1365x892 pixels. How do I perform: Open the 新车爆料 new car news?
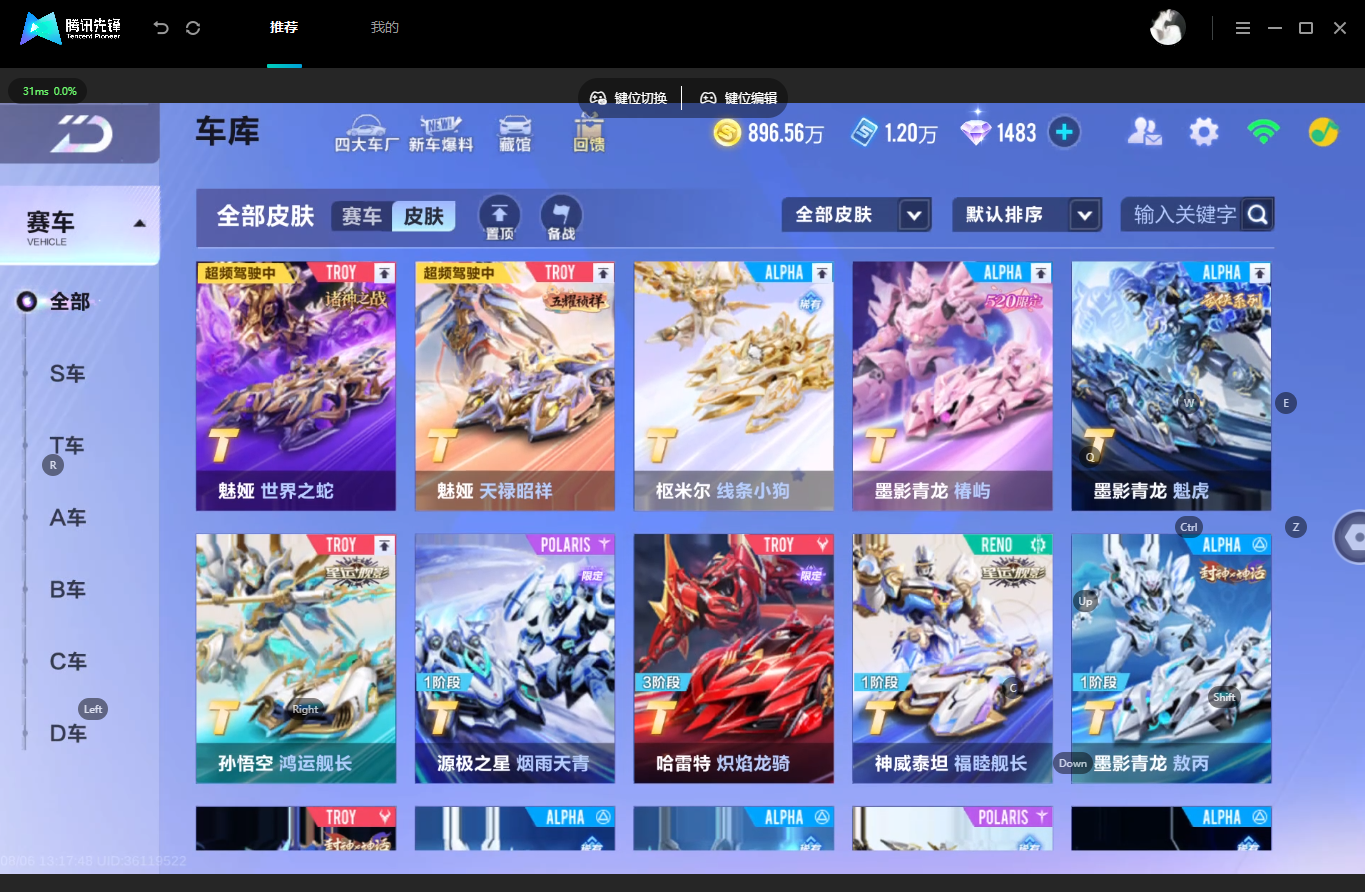(441, 133)
